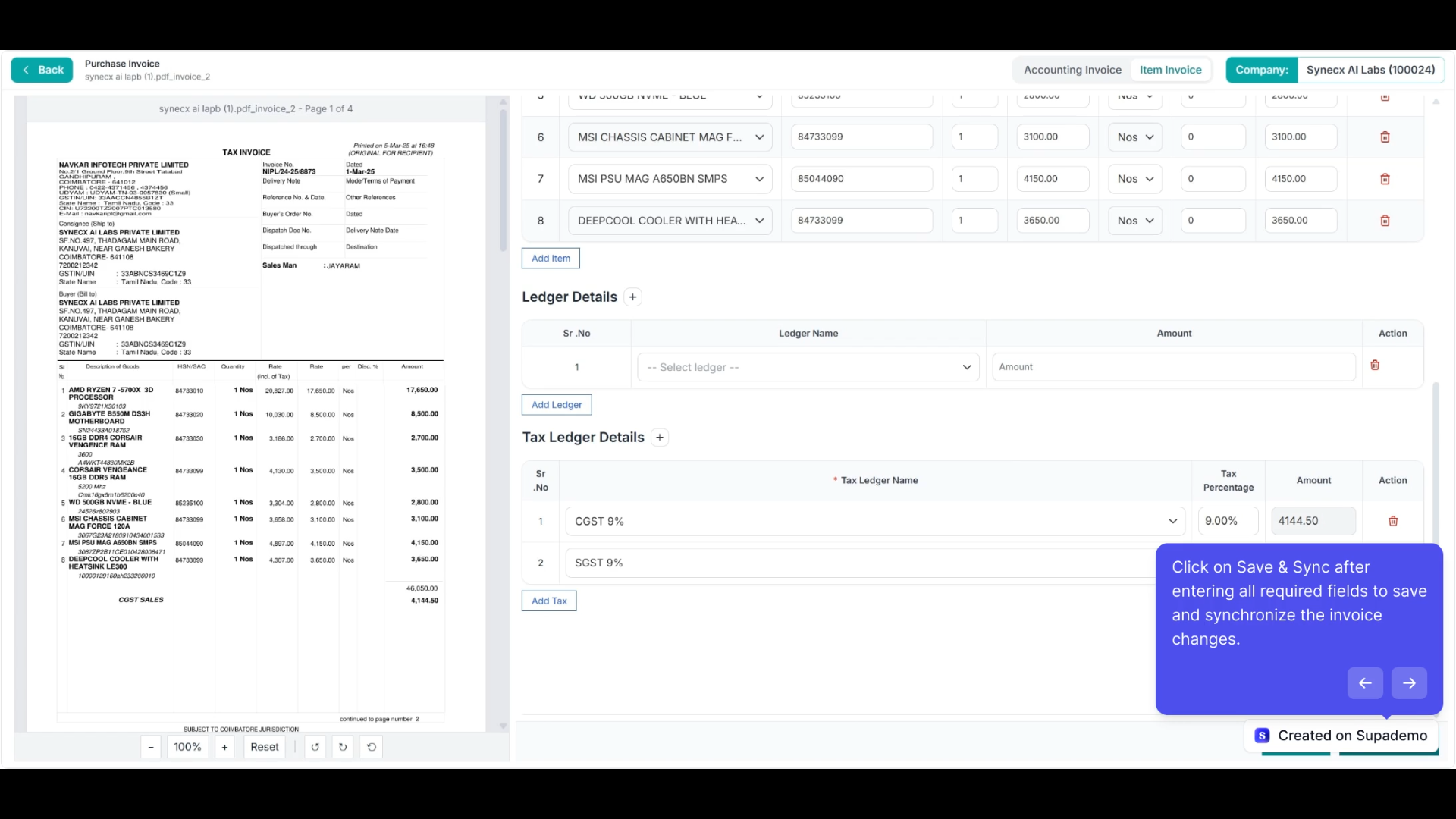Expand the CGST 9% tax ledger dropdown
The image size is (1456, 819).
point(874,521)
